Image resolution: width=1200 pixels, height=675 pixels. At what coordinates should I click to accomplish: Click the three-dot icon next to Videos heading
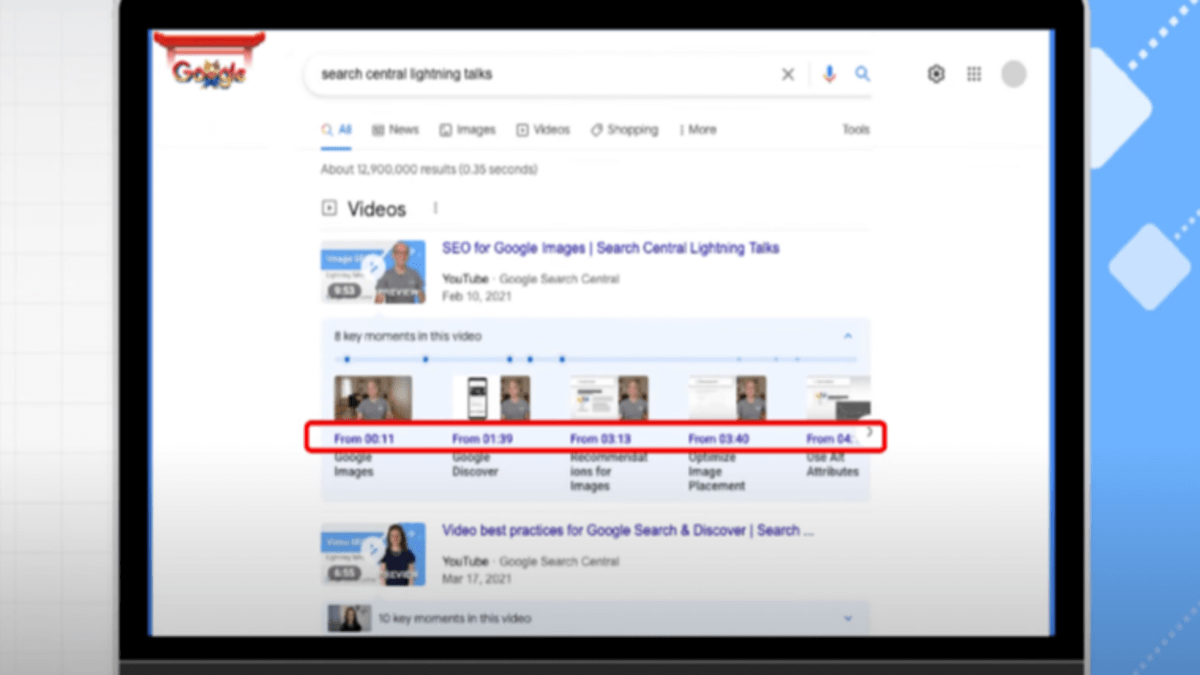pyautogui.click(x=435, y=208)
